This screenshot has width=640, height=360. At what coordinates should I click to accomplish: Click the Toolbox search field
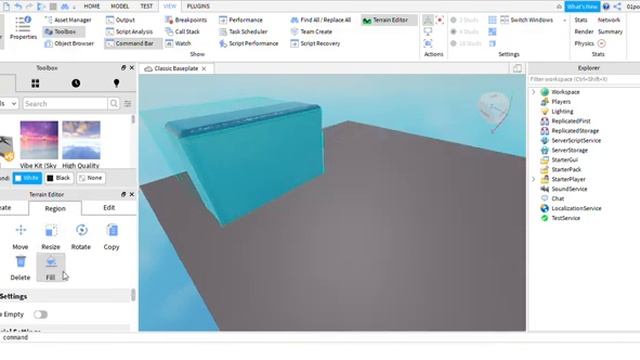pyautogui.click(x=65, y=104)
